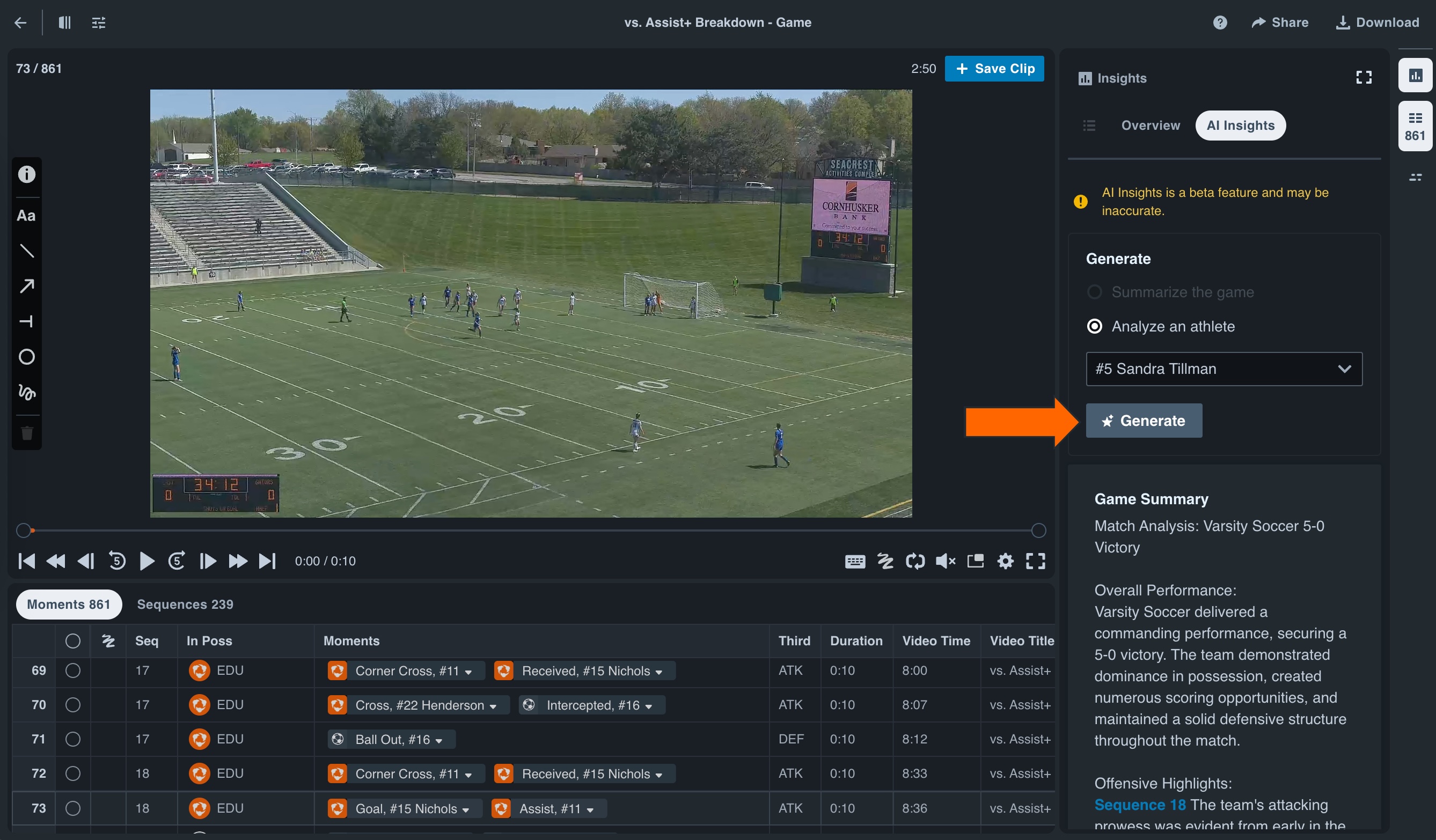
Task: Switch to the AI Insights tab
Action: (x=1240, y=126)
